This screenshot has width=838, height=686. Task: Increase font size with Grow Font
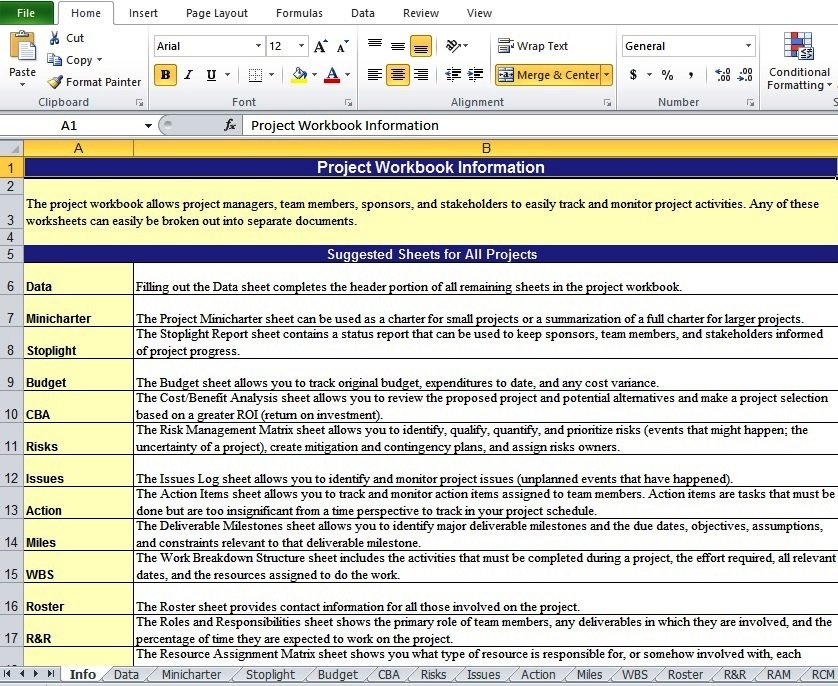click(320, 46)
